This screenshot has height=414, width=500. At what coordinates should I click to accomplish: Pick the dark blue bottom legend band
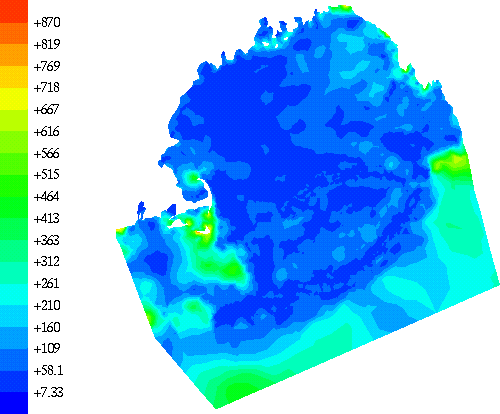click(x=14, y=403)
